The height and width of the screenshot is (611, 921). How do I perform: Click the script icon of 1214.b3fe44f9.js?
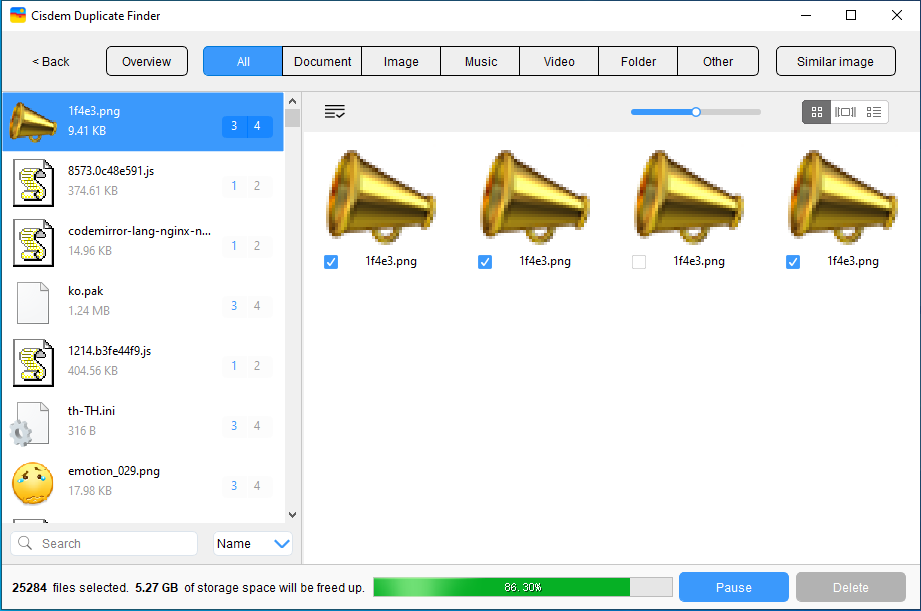[x=33, y=362]
